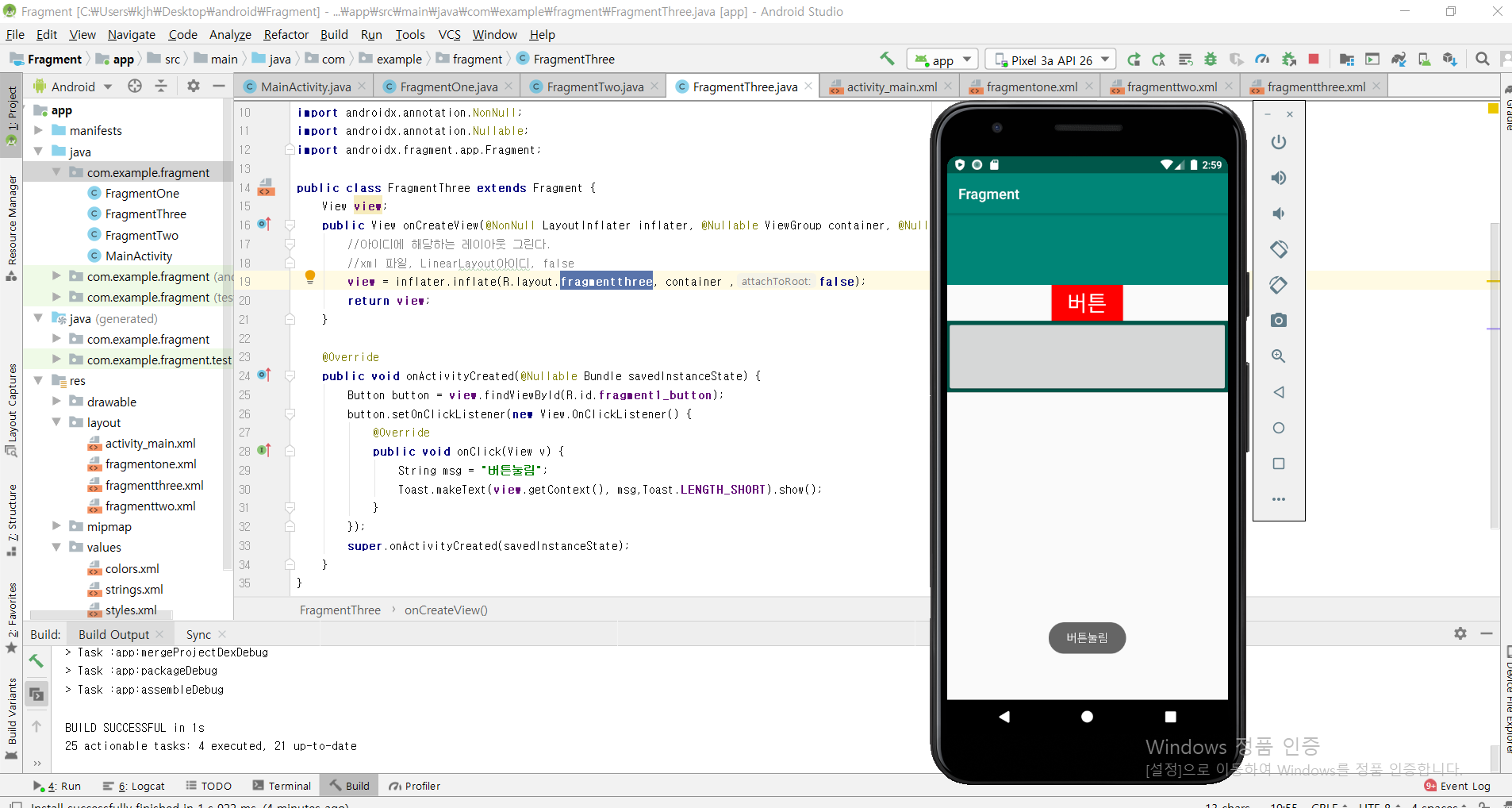
Task: Open Project tool window settings gear
Action: point(194,86)
